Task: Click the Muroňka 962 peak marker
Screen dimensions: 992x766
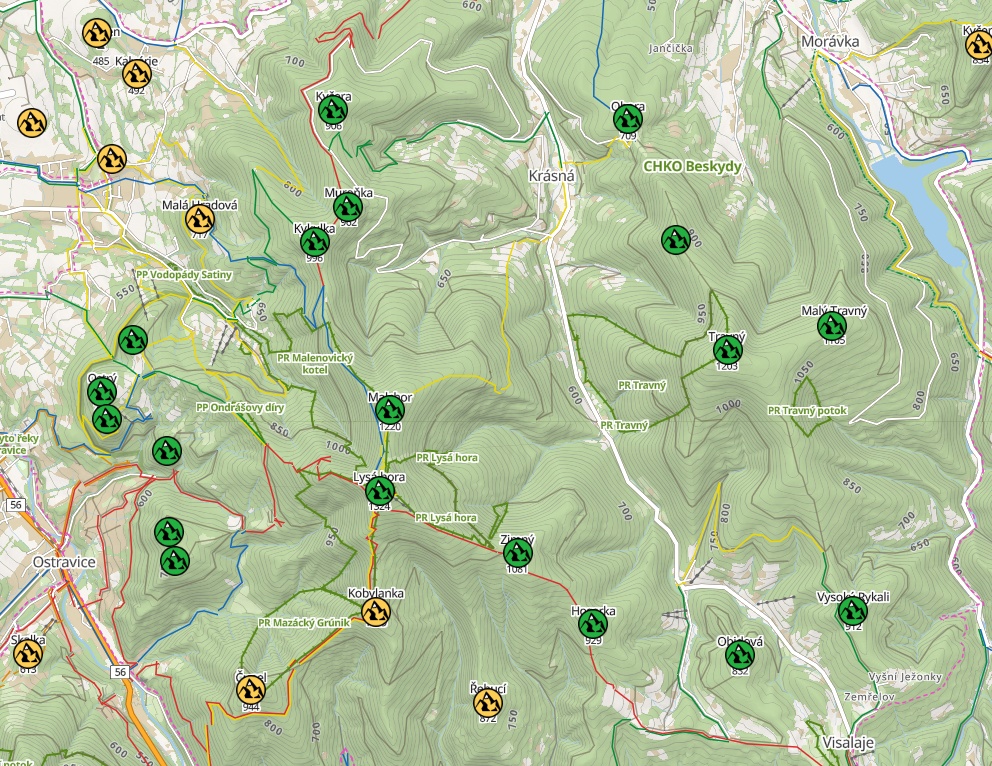Action: coord(347,207)
